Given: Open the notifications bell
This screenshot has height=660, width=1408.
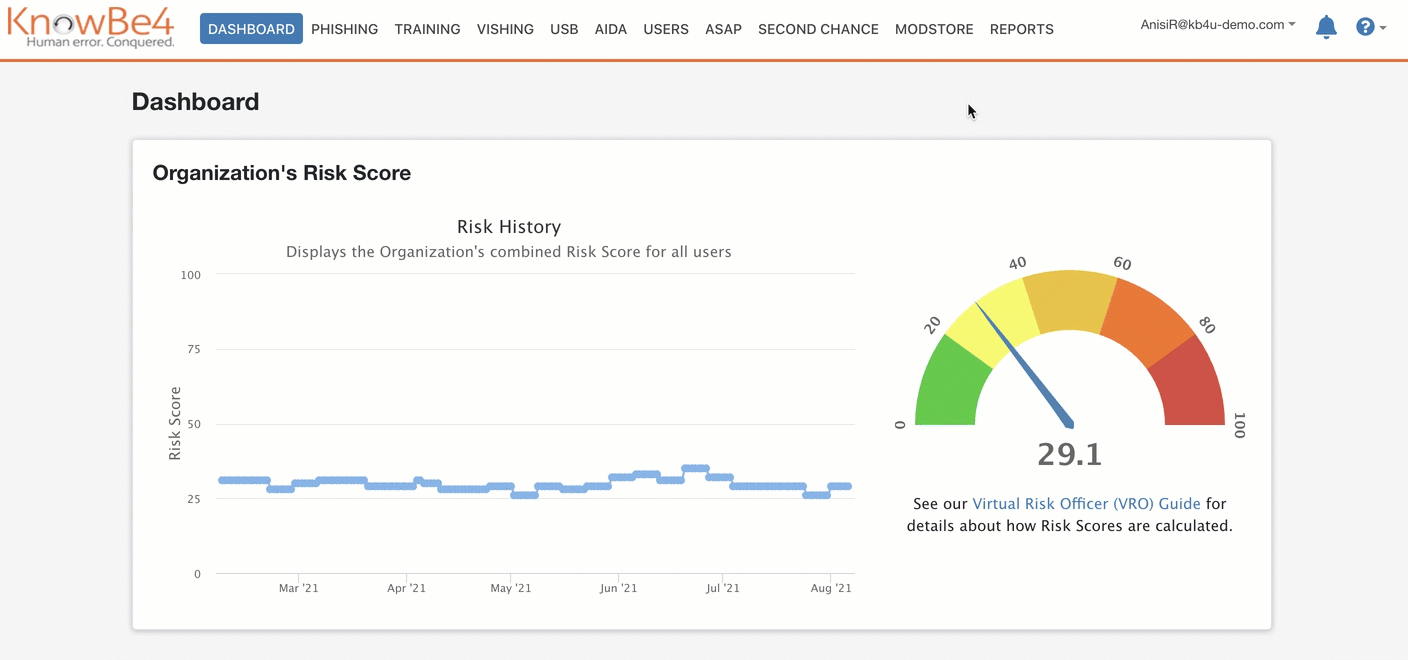Looking at the screenshot, I should pyautogui.click(x=1326, y=27).
